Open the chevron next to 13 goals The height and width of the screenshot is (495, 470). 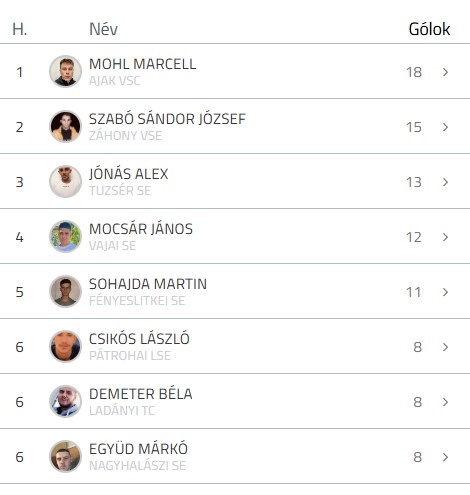click(445, 182)
